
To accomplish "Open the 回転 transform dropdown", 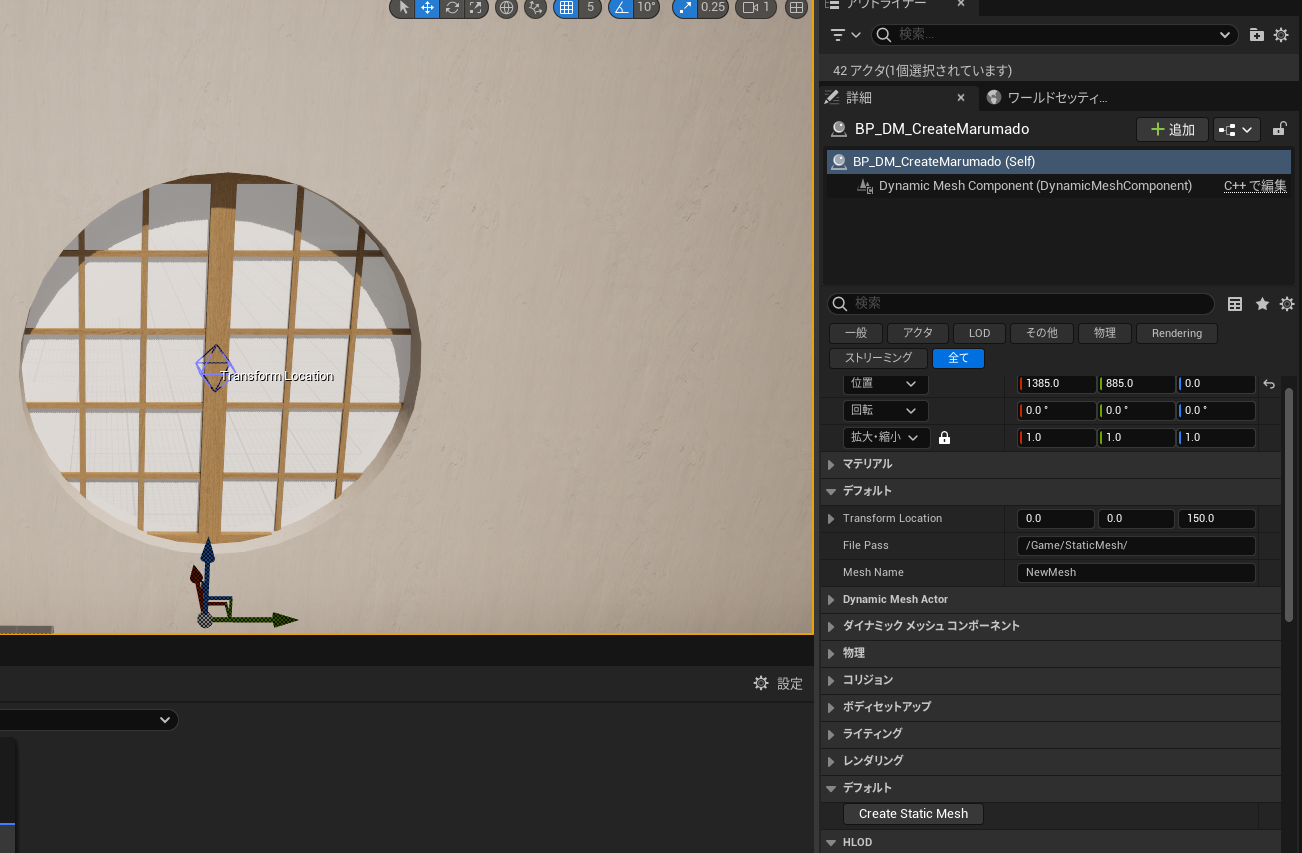I will [x=884, y=410].
